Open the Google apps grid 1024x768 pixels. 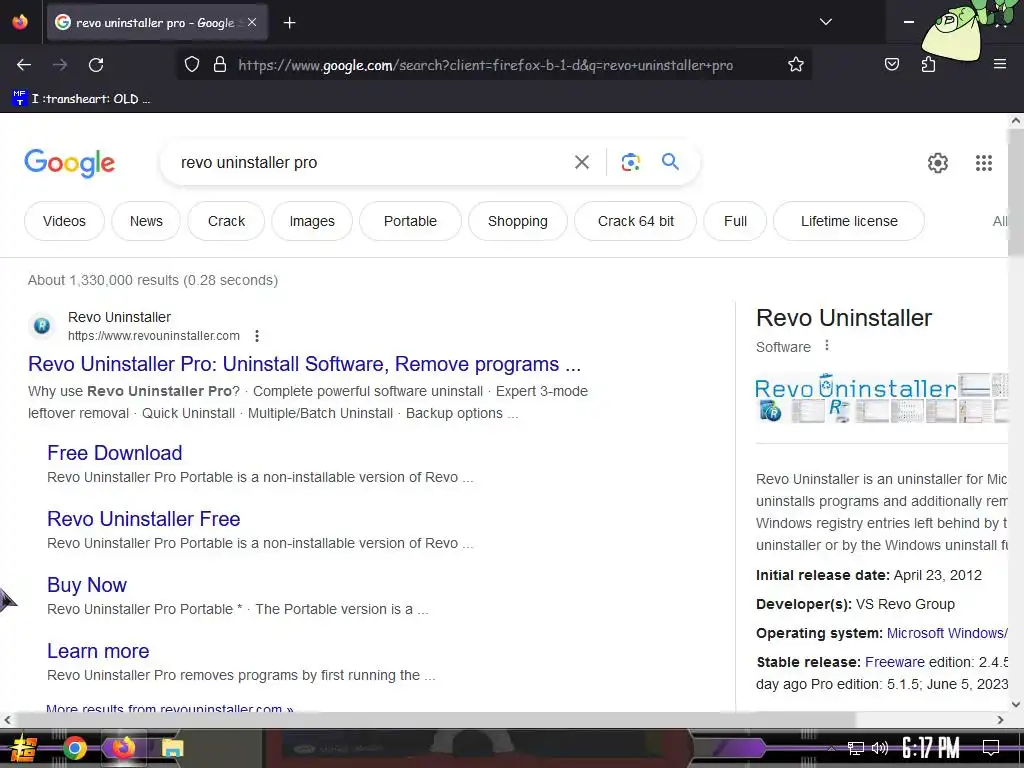(x=984, y=163)
